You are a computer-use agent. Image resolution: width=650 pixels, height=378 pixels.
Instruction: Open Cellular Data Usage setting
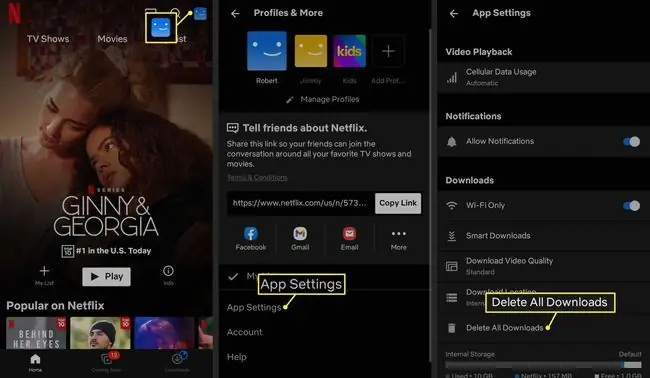(543, 77)
